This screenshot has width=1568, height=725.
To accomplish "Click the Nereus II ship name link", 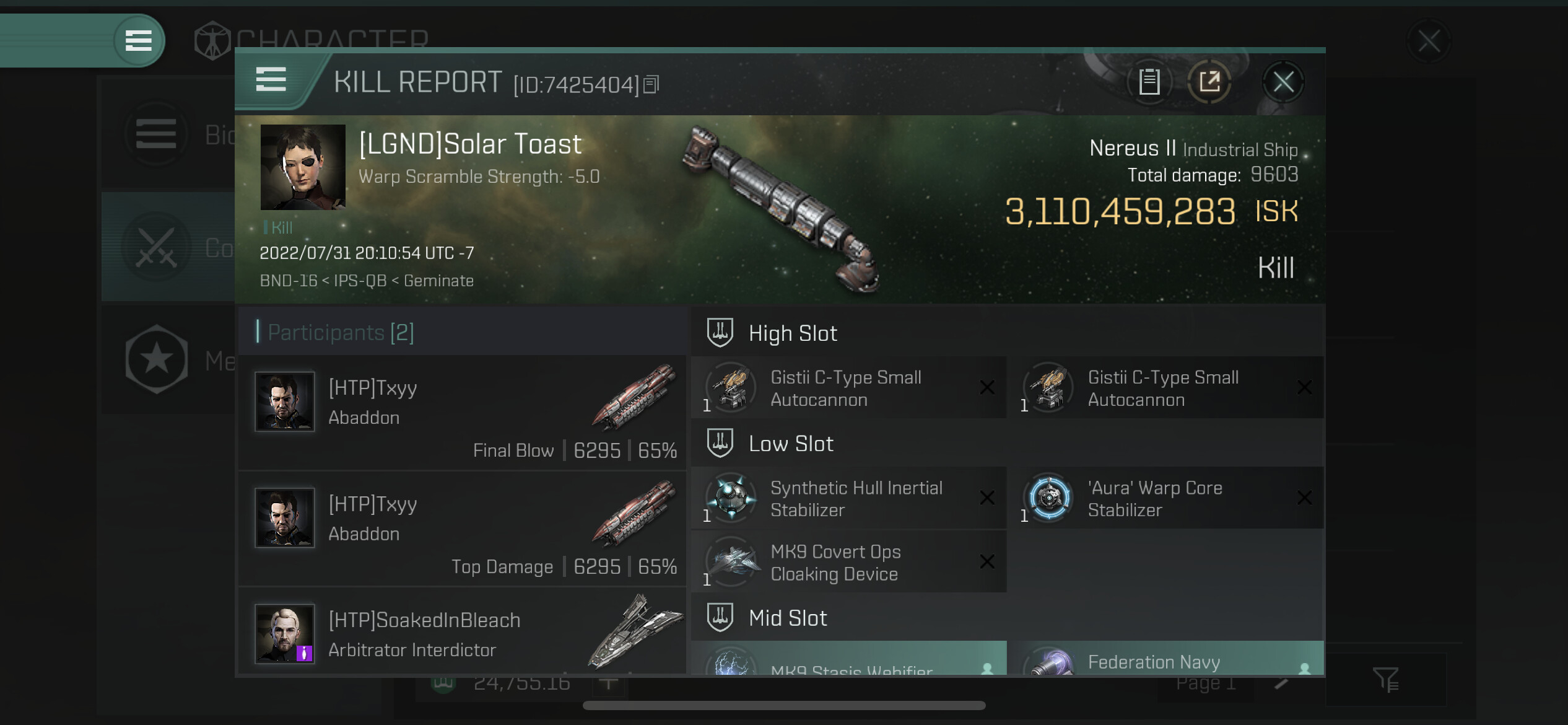I will point(1132,148).
